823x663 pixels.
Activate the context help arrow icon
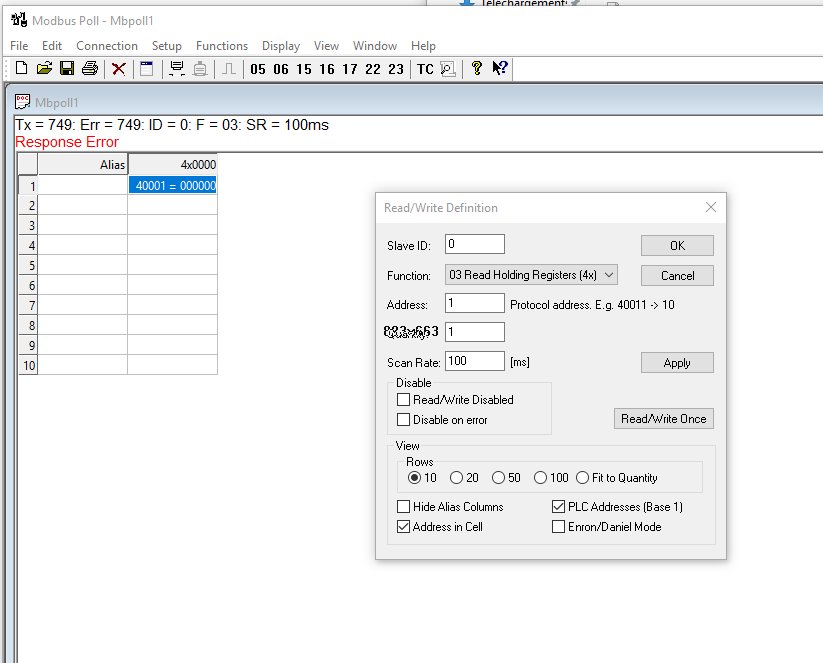500,68
